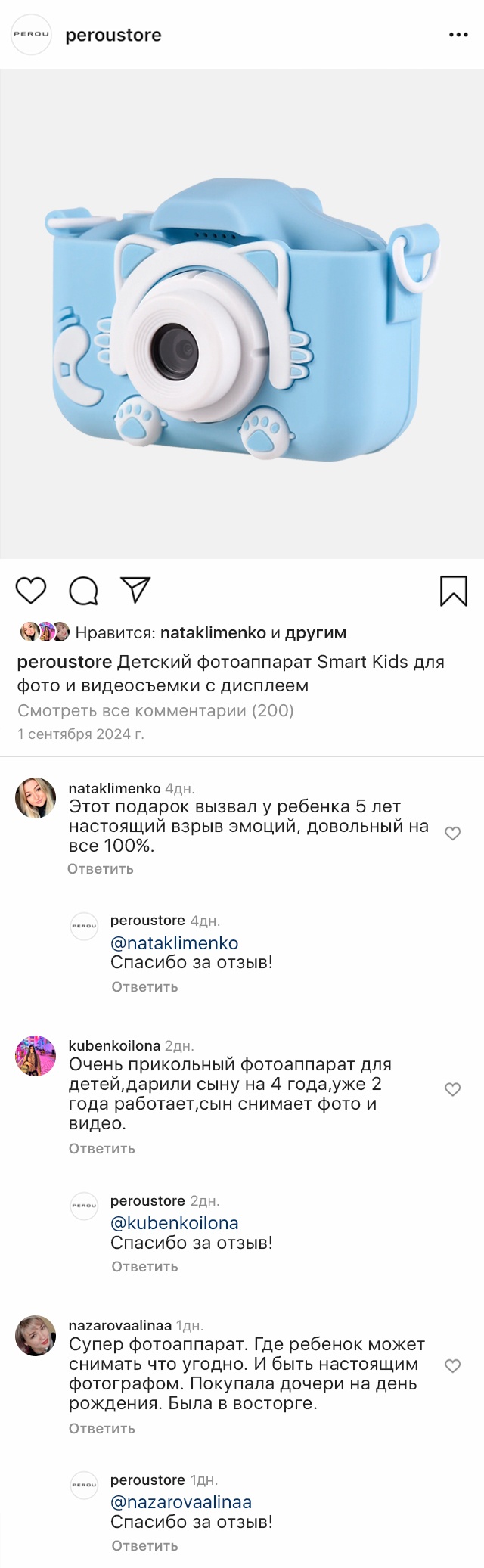Open @nazarovaalinaa mention link
The image size is (484, 1568).
point(181,1502)
